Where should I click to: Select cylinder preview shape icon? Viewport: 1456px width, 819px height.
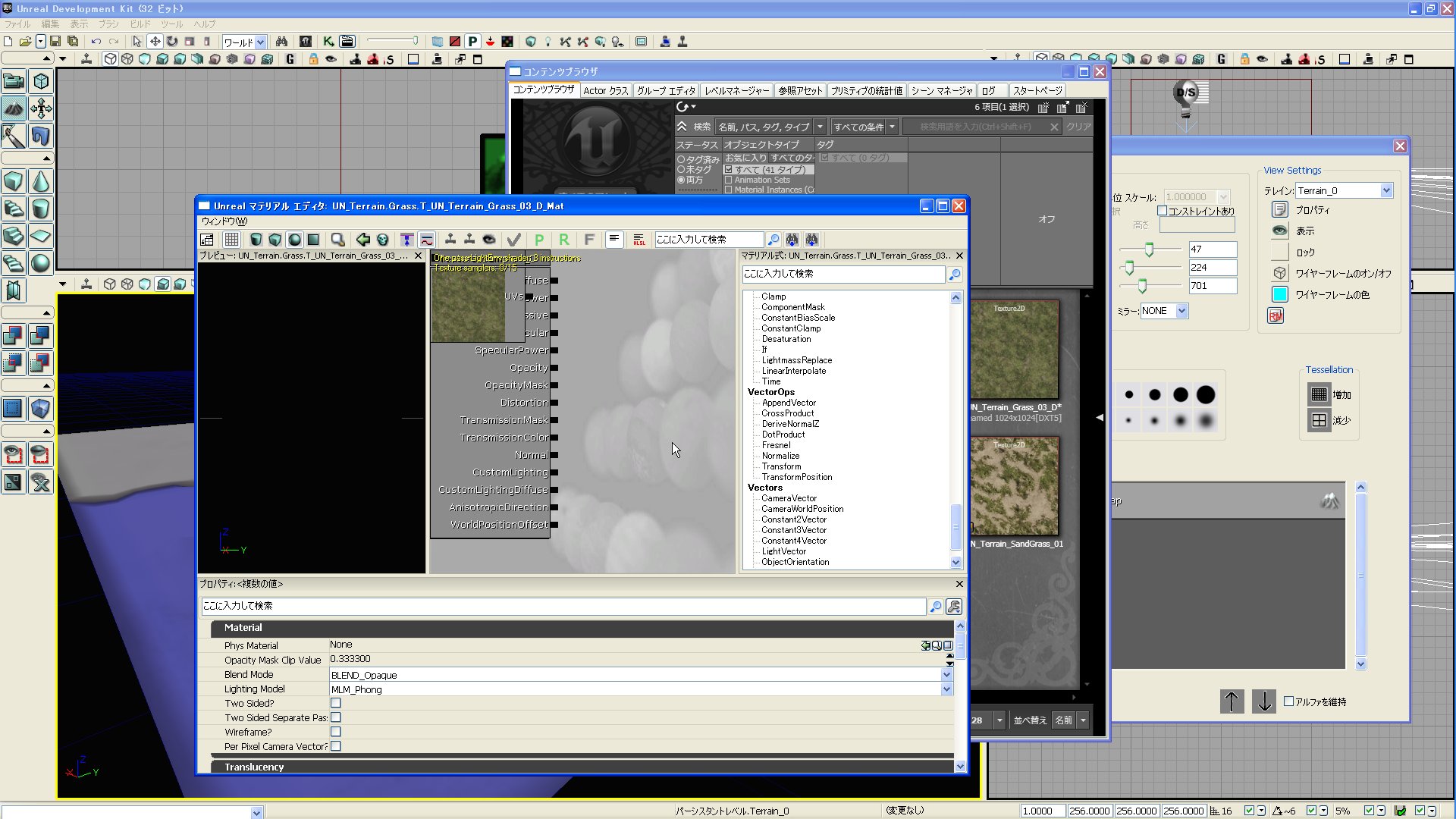[256, 240]
